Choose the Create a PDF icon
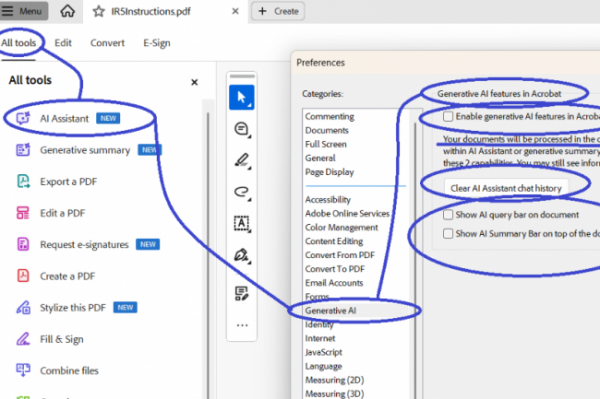Image resolution: width=600 pixels, height=399 pixels. coord(23,276)
